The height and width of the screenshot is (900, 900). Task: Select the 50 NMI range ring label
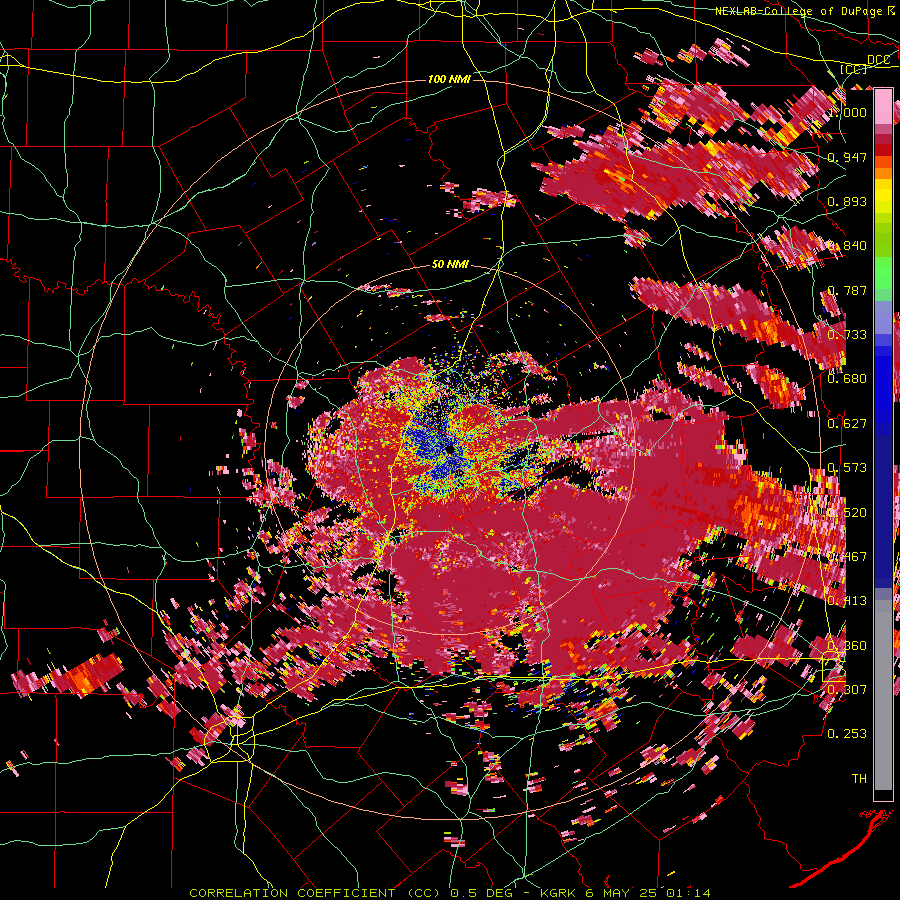(450, 264)
